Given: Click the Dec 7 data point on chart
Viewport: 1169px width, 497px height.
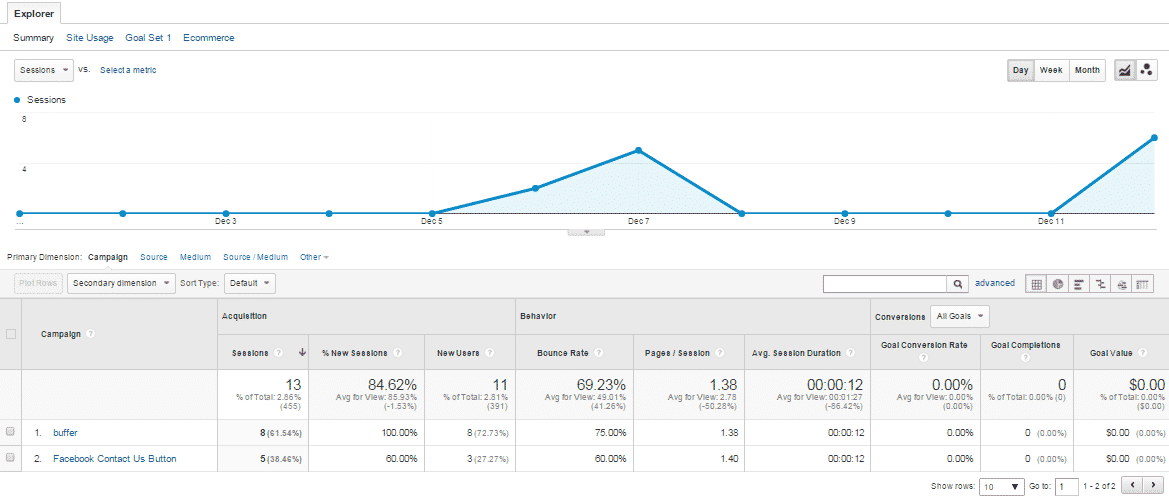Looking at the screenshot, I should (638, 151).
